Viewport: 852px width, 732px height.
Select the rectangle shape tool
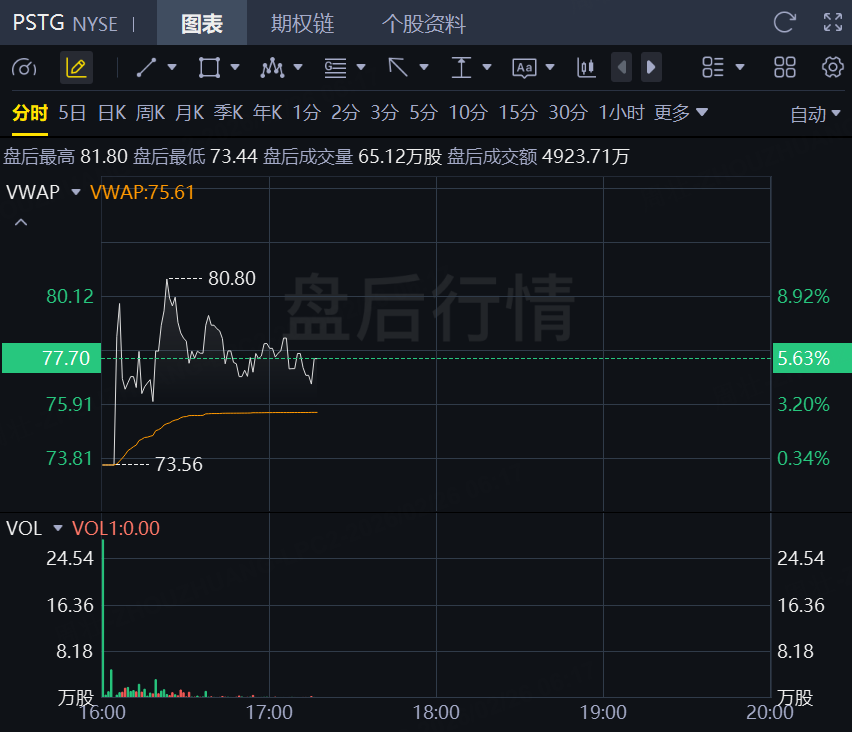click(209, 67)
